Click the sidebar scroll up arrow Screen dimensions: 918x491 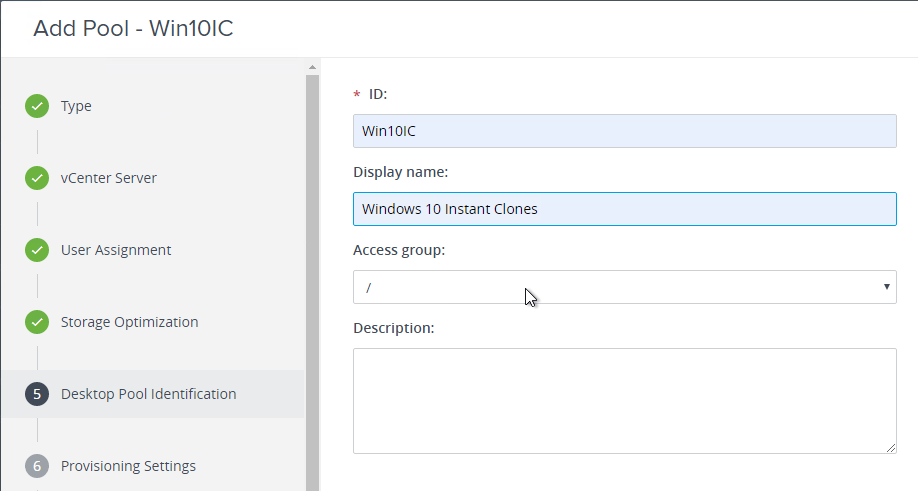coord(312,67)
